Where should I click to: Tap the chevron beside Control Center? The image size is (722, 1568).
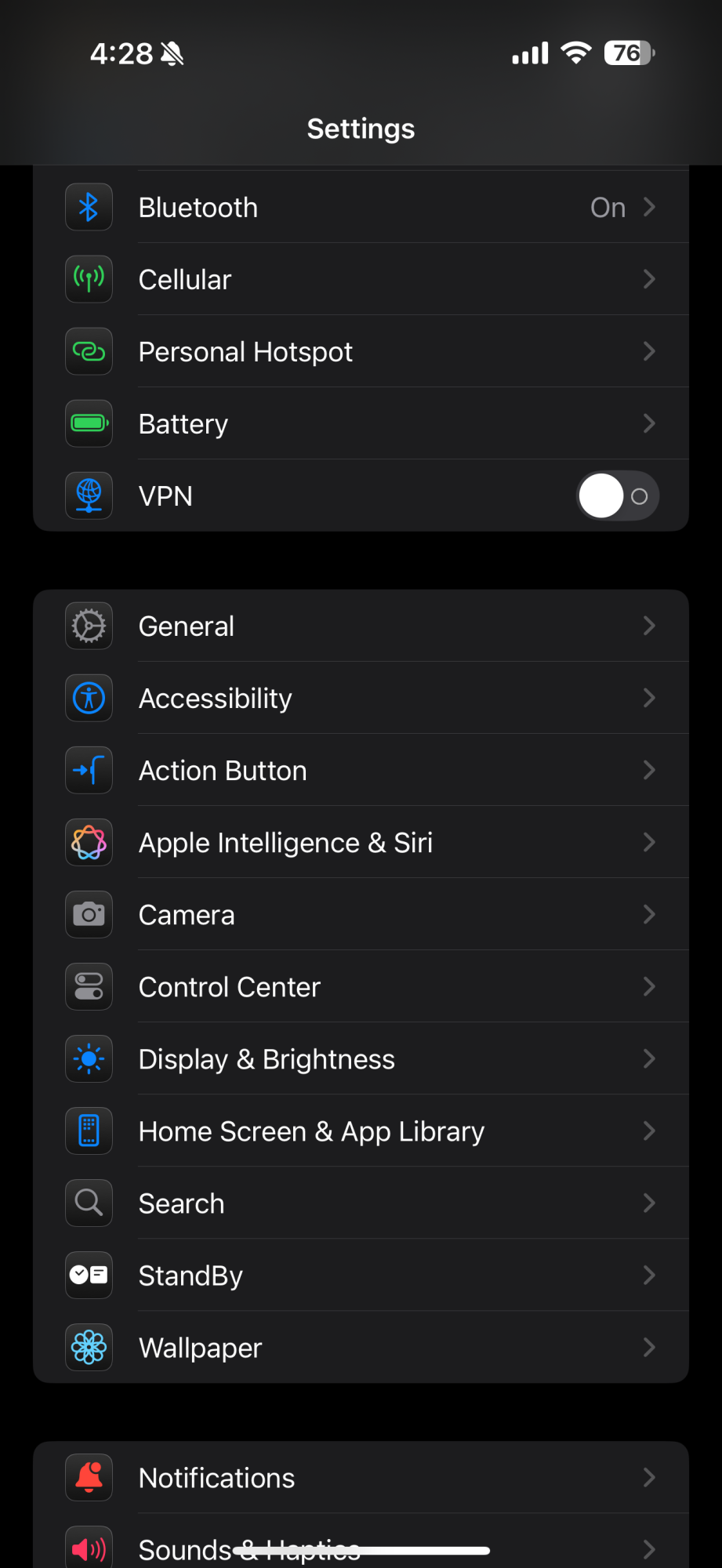coord(649,986)
